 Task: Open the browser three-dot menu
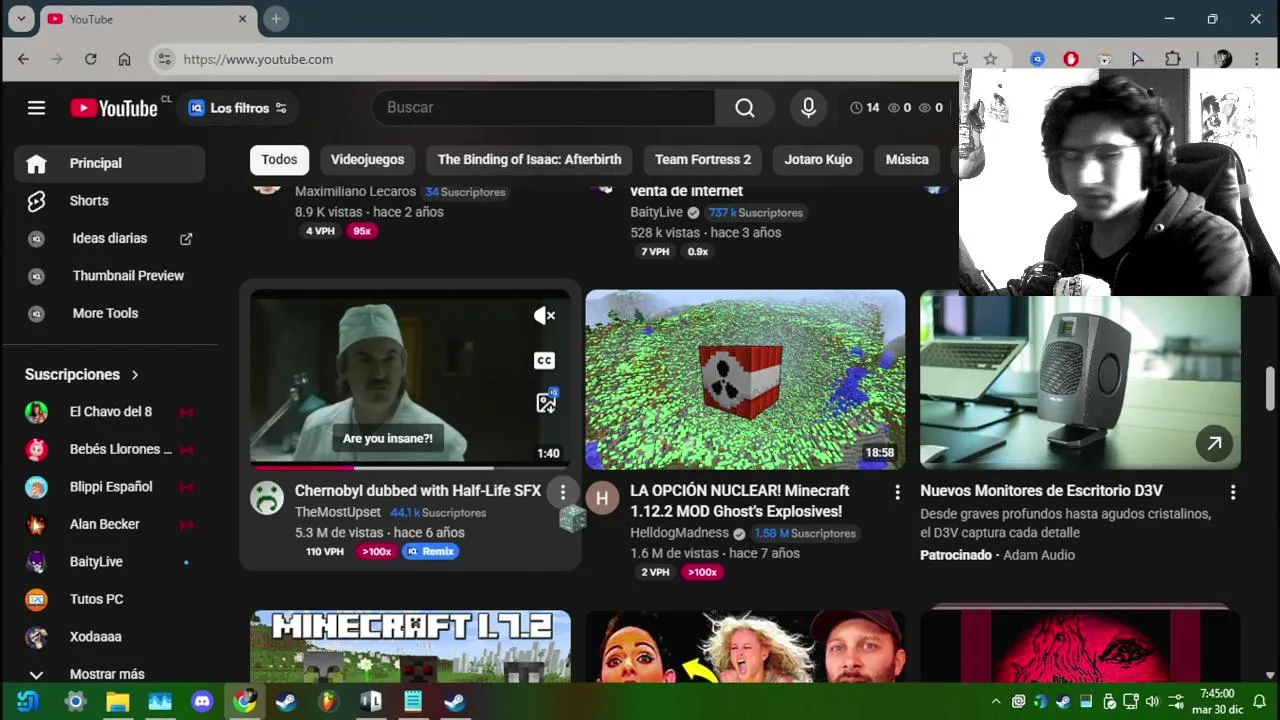[x=1257, y=59]
